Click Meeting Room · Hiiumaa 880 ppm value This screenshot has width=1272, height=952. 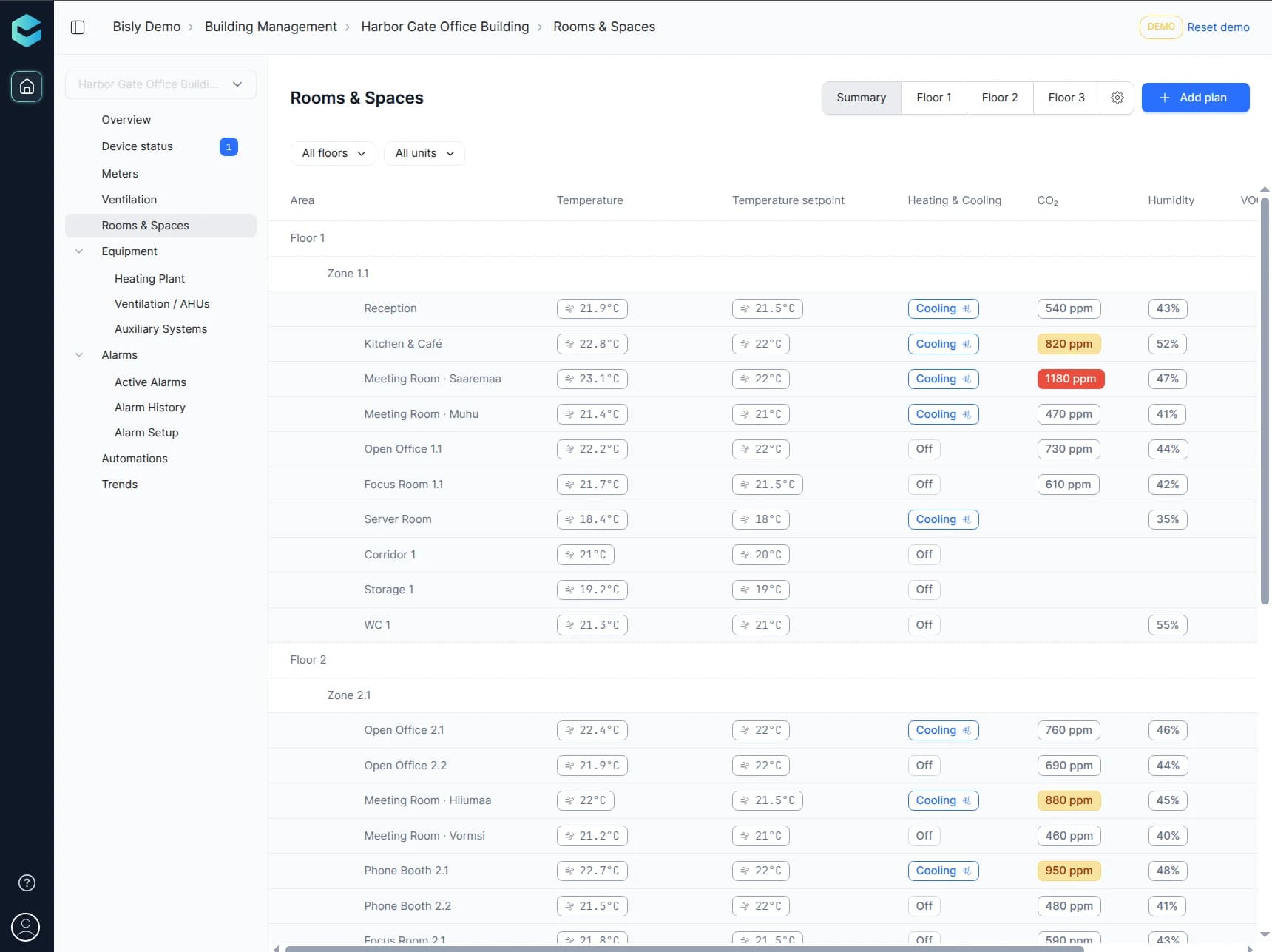(1069, 800)
